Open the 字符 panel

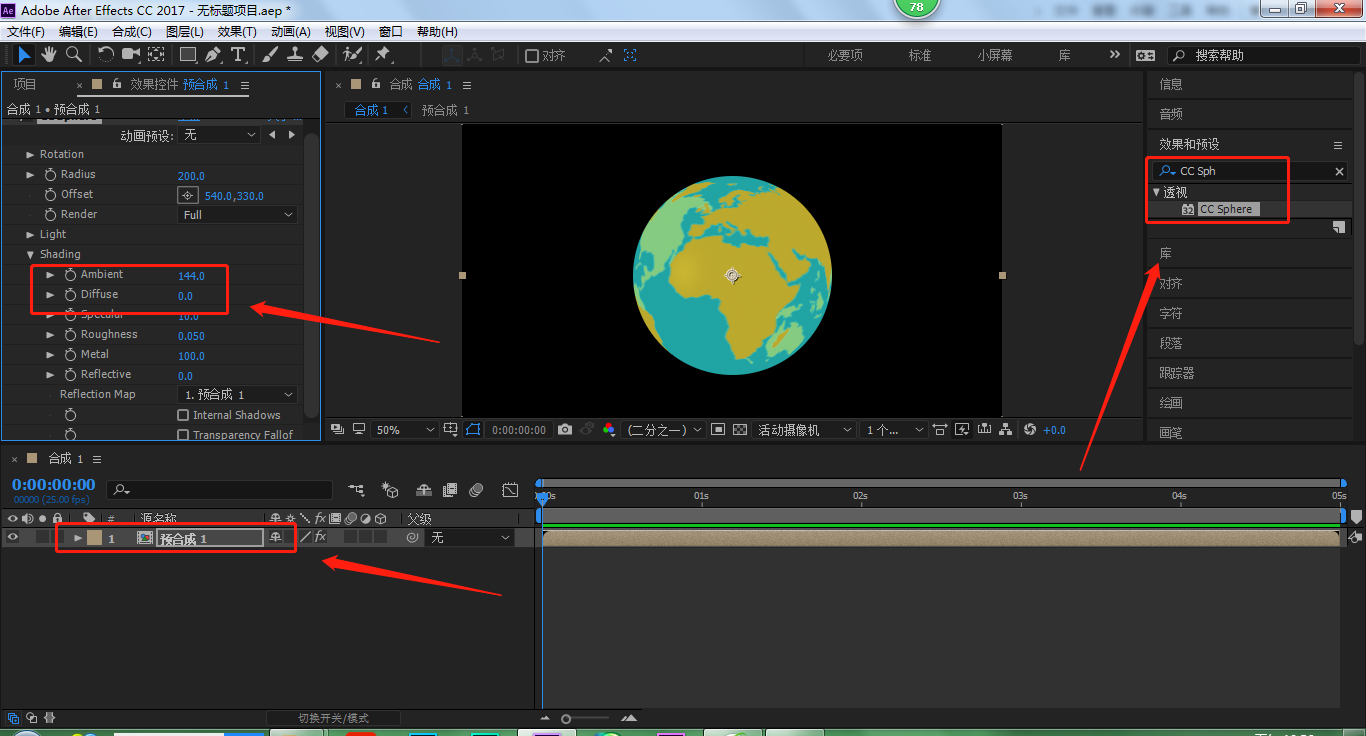click(x=1171, y=313)
